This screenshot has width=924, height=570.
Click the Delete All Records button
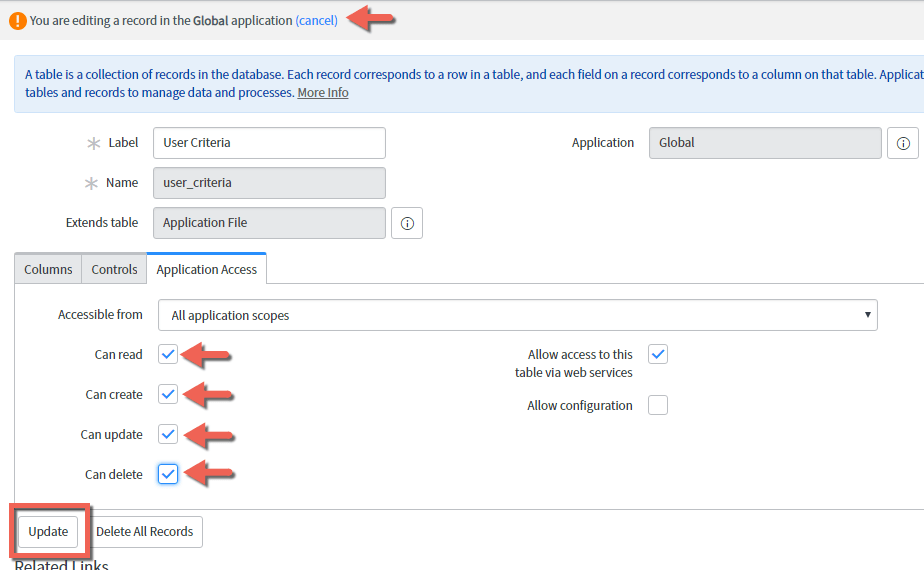(145, 531)
